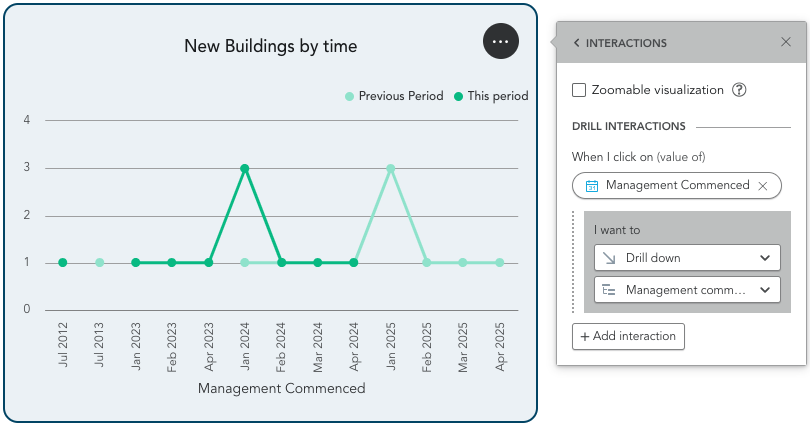Click the Mar 2025 data point
Viewport: 810px width, 429px height.
point(463,263)
